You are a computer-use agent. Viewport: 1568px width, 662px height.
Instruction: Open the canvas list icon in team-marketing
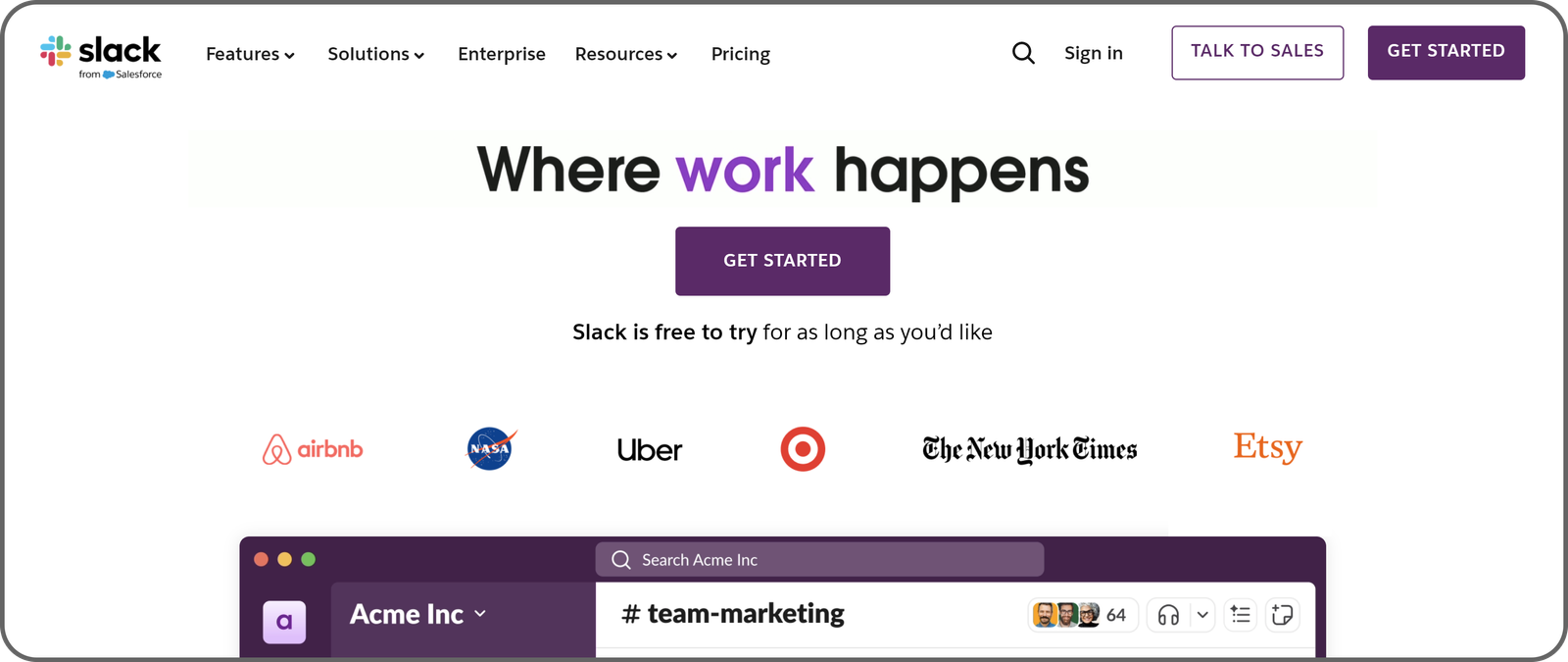[x=1240, y=614]
